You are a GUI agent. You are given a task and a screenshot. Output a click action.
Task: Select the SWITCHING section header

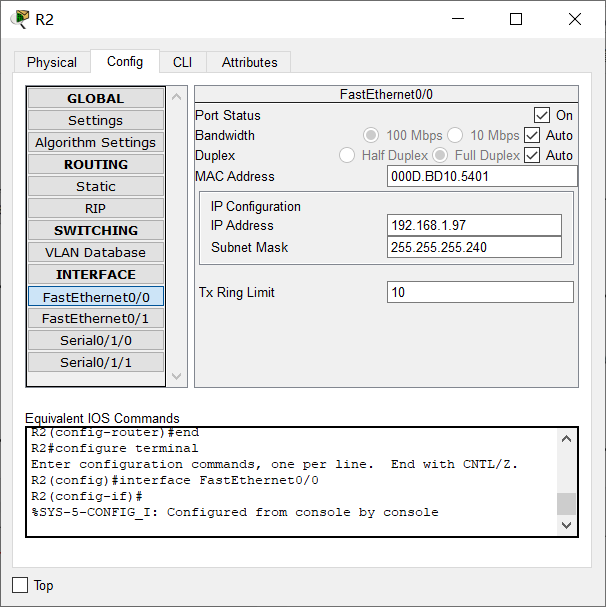click(96, 230)
